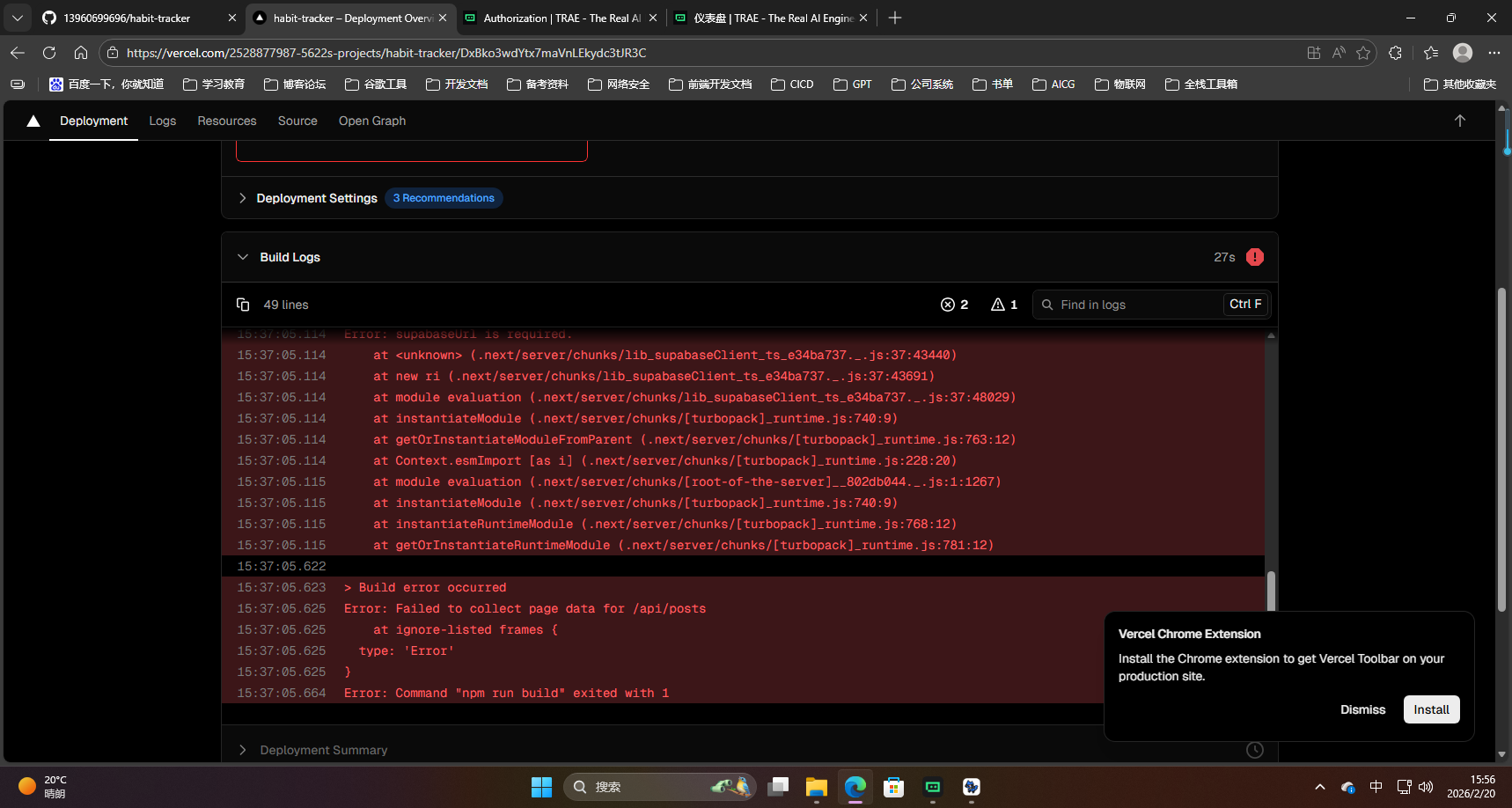Copy build logs with copy icon
Image resolution: width=1512 pixels, height=808 pixels.
coord(243,305)
